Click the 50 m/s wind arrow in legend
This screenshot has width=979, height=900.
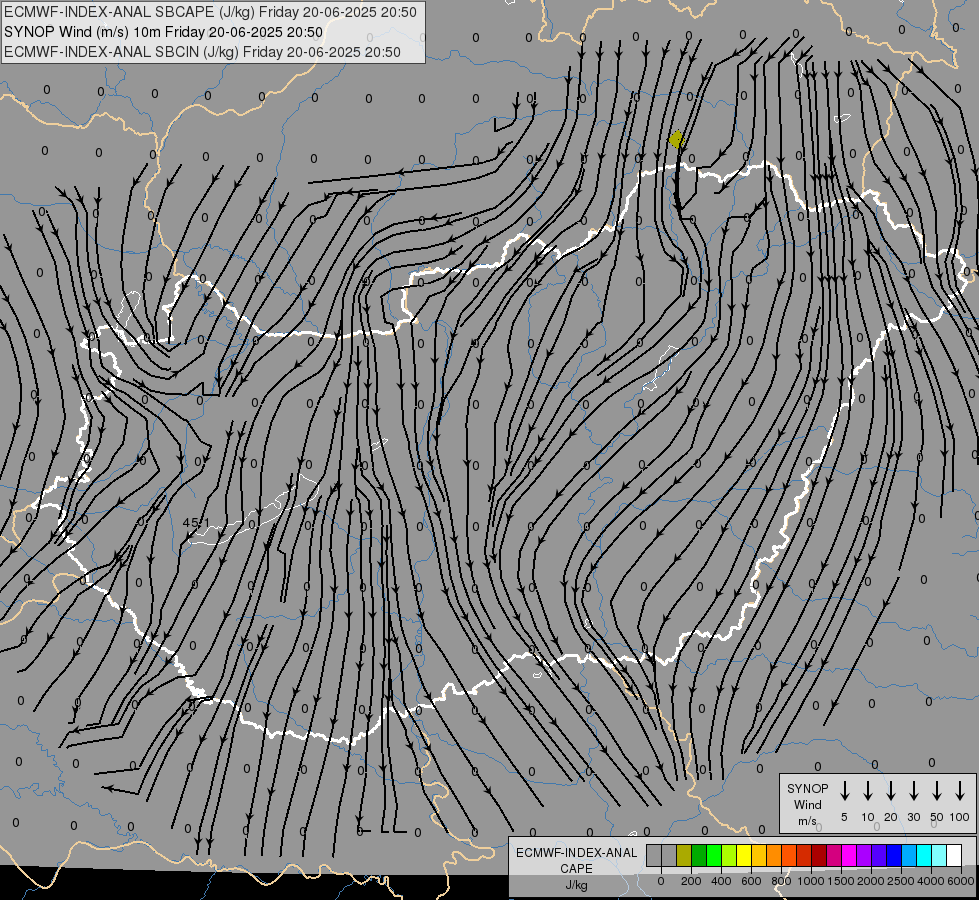coord(937,791)
